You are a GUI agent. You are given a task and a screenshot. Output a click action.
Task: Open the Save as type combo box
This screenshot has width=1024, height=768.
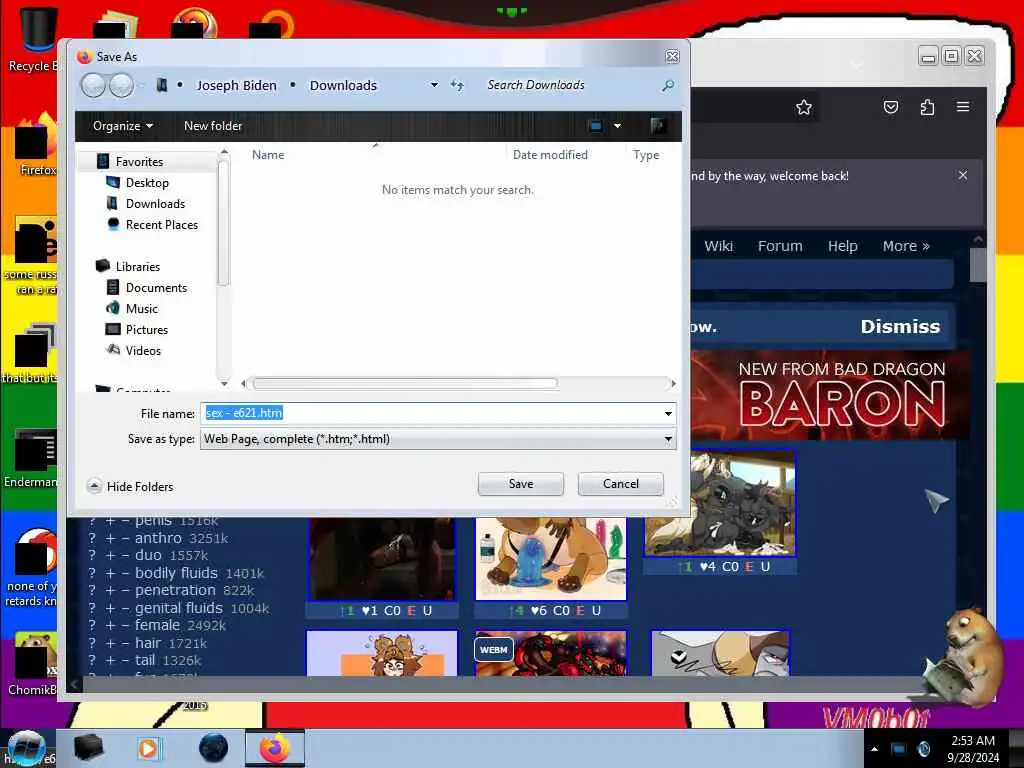[x=438, y=439]
